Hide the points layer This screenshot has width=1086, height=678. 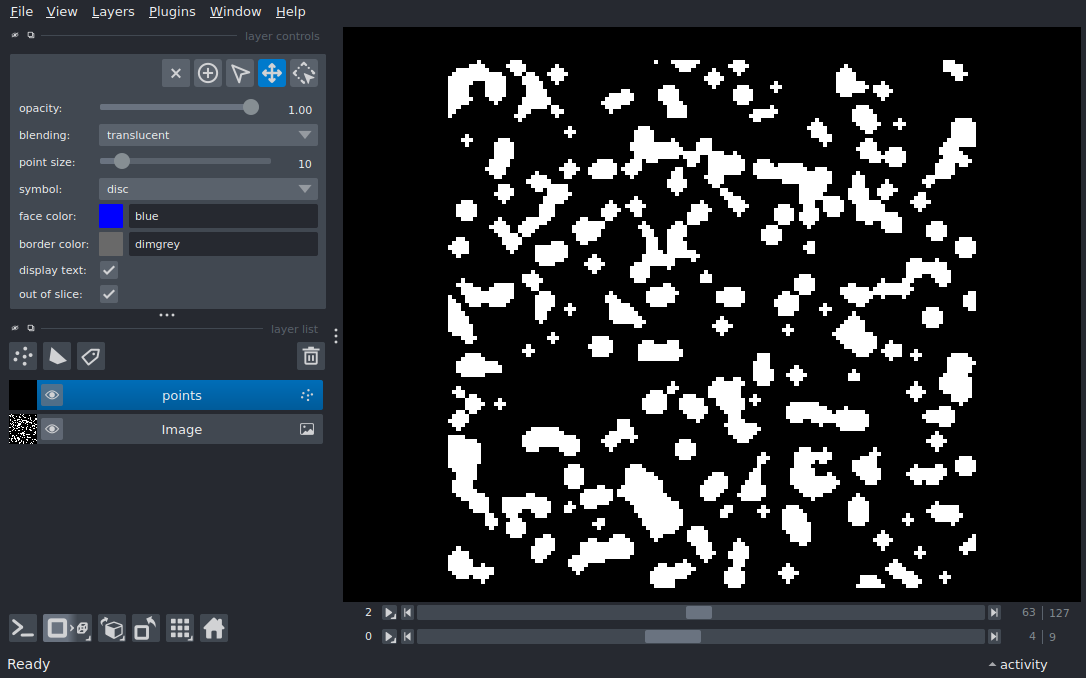[52, 395]
